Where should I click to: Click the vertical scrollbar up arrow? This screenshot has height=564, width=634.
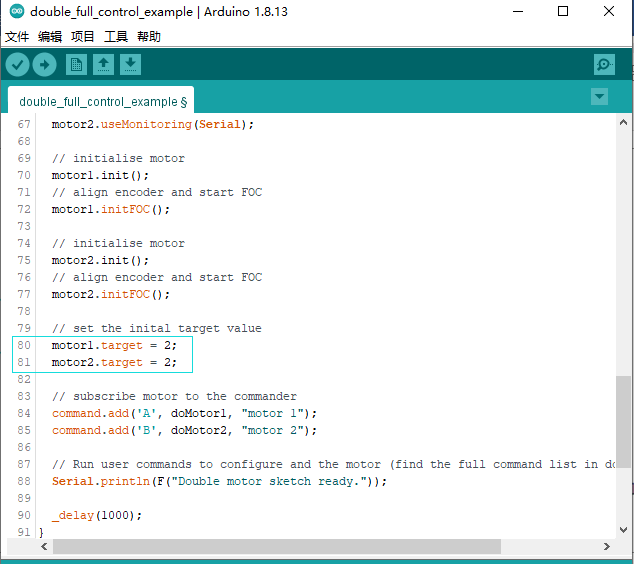(623, 122)
